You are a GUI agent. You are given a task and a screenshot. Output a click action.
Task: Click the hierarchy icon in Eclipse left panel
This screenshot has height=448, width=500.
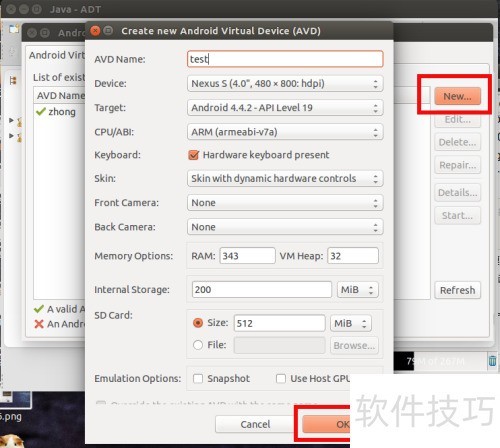click(13, 80)
